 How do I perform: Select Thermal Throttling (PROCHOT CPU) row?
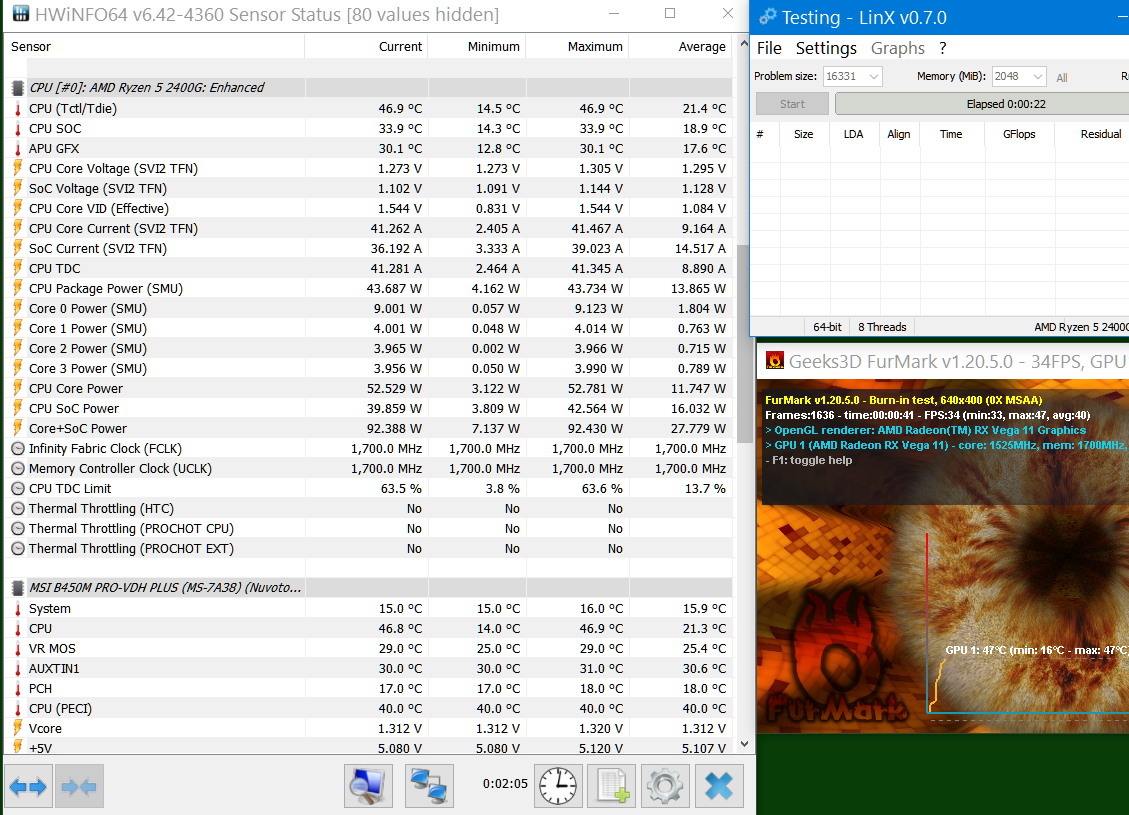coord(369,528)
